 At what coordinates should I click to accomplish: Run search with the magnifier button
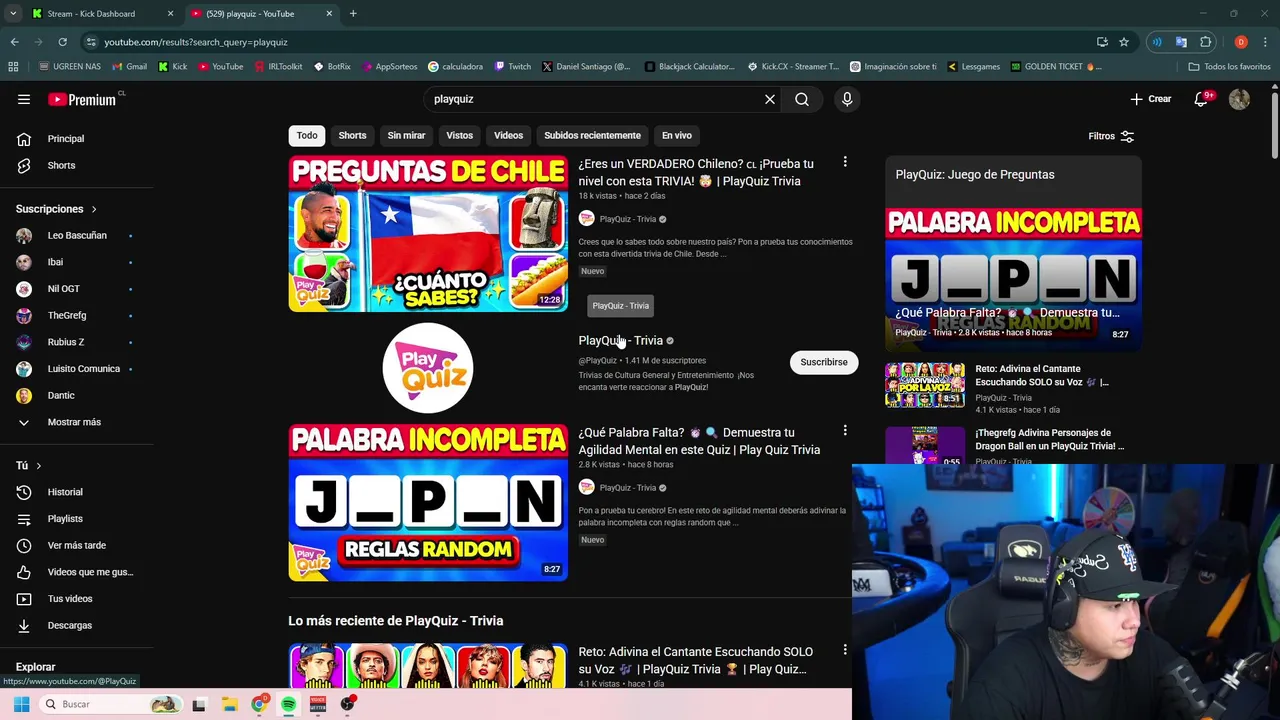(x=802, y=99)
